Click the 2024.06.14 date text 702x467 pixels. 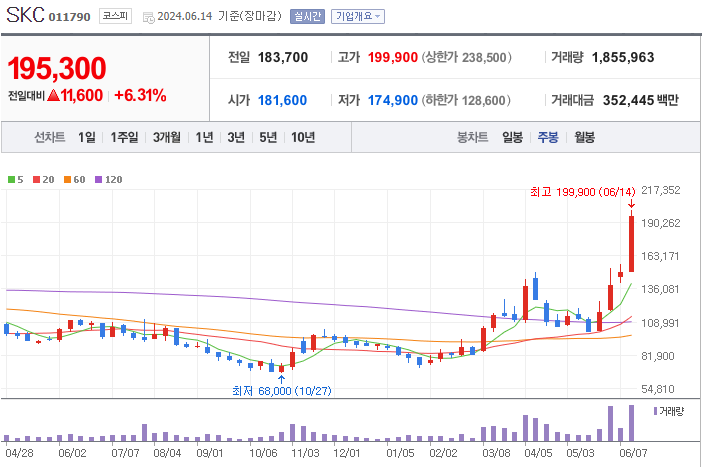click(184, 17)
